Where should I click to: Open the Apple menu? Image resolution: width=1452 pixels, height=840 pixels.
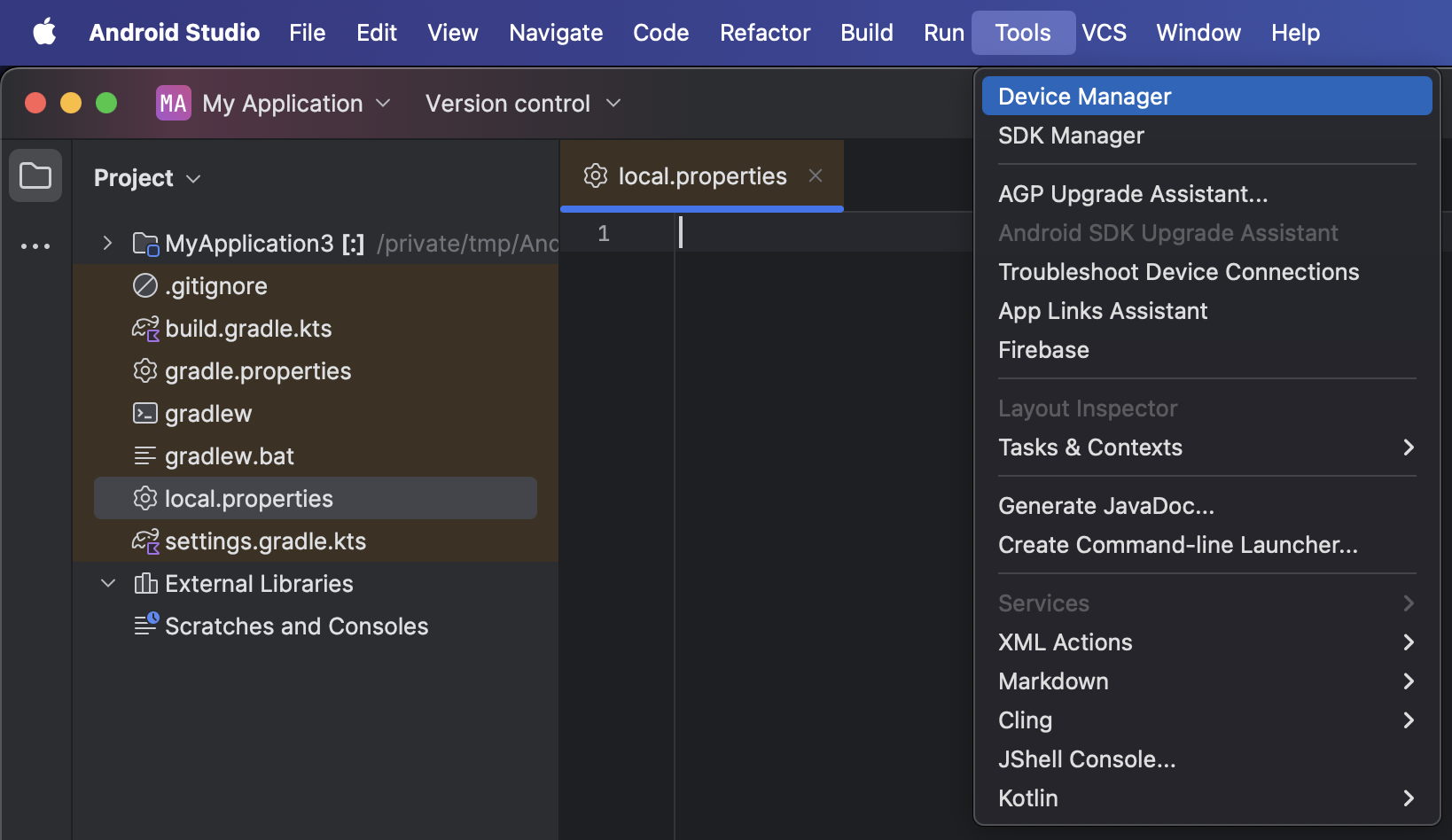pyautogui.click(x=44, y=33)
